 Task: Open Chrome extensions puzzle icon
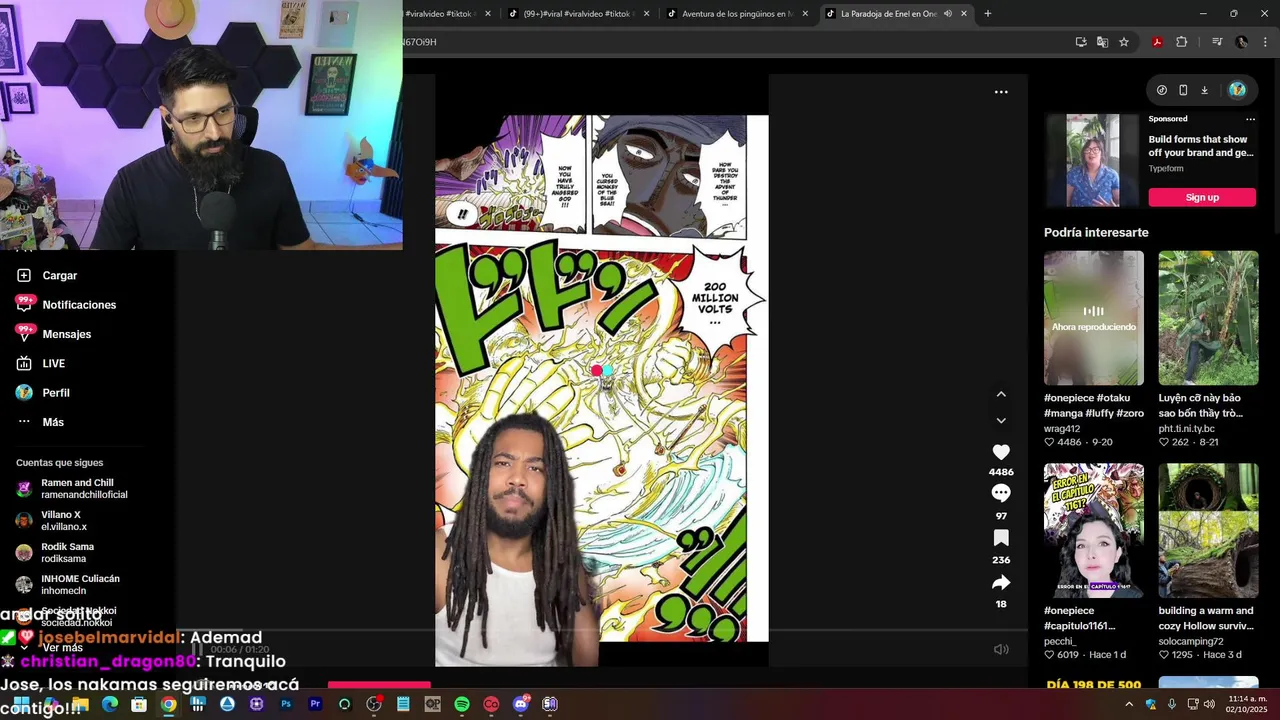(1182, 42)
